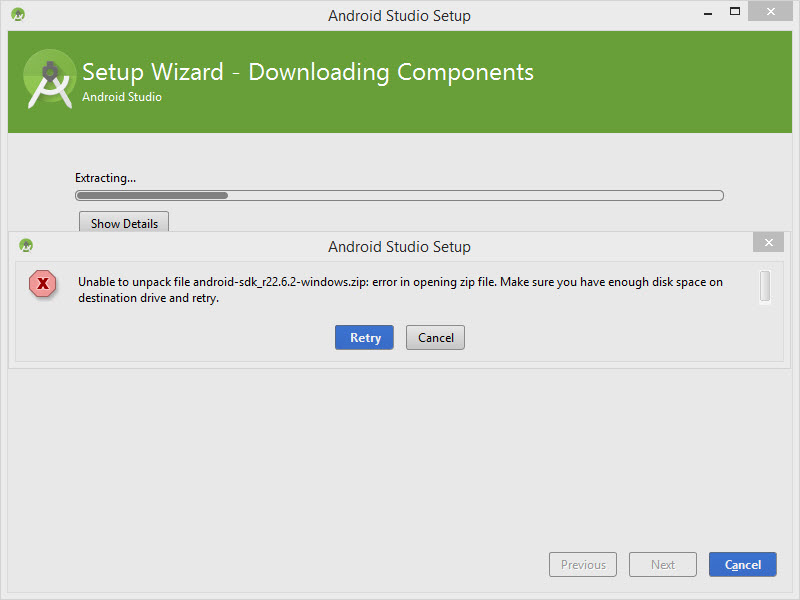The height and width of the screenshot is (600, 800).
Task: Click Android Studio icon in main title bar
Action: [18, 14]
